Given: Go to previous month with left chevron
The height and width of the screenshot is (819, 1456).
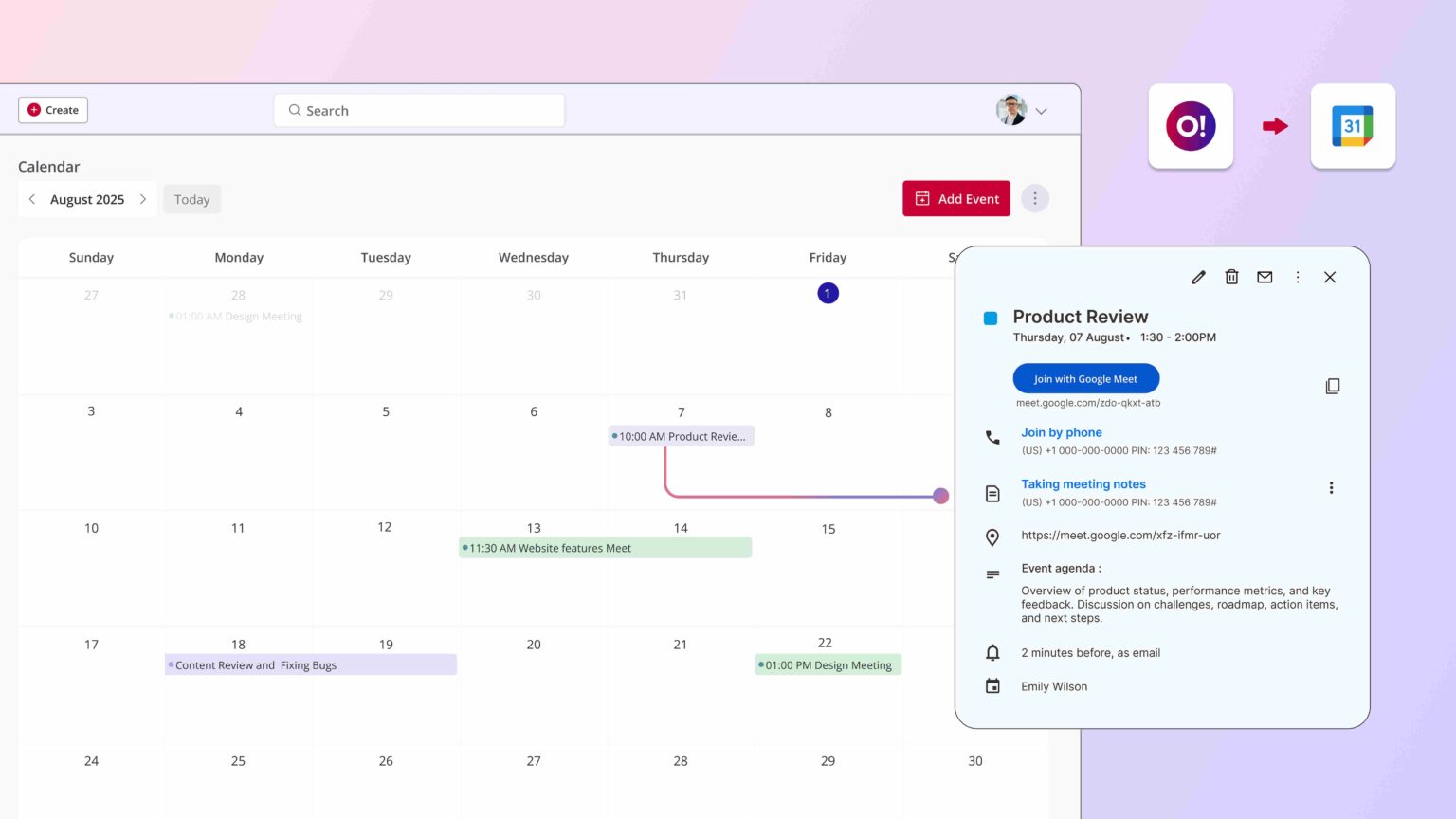Looking at the screenshot, I should [32, 199].
